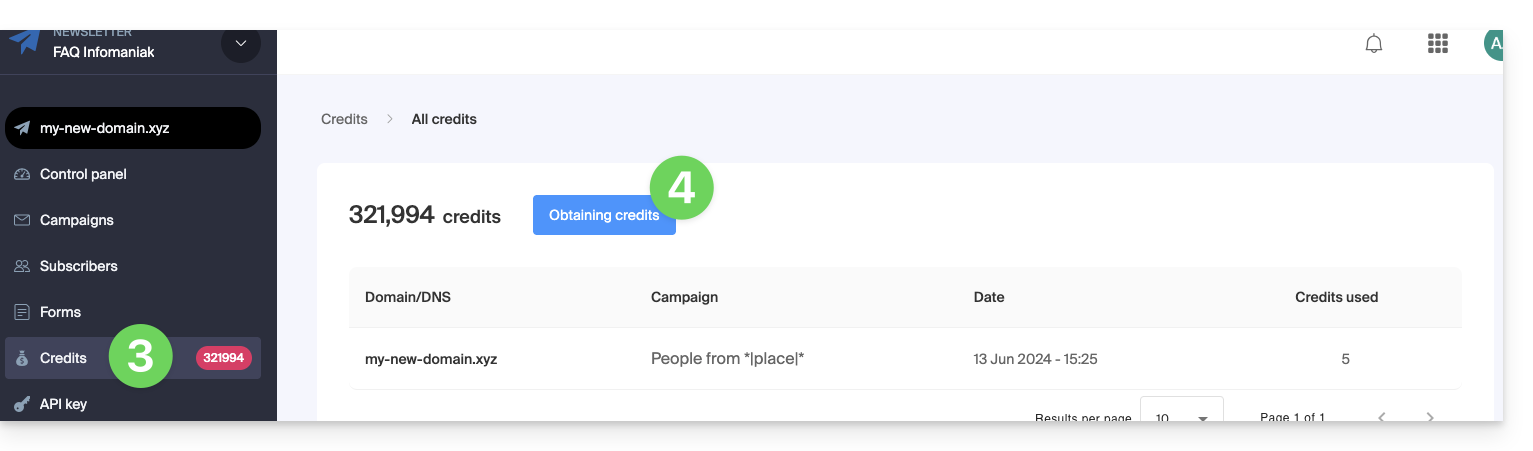Image resolution: width=1533 pixels, height=451 pixels.
Task: Click the Campaigns envelope icon
Action: pos(22,220)
